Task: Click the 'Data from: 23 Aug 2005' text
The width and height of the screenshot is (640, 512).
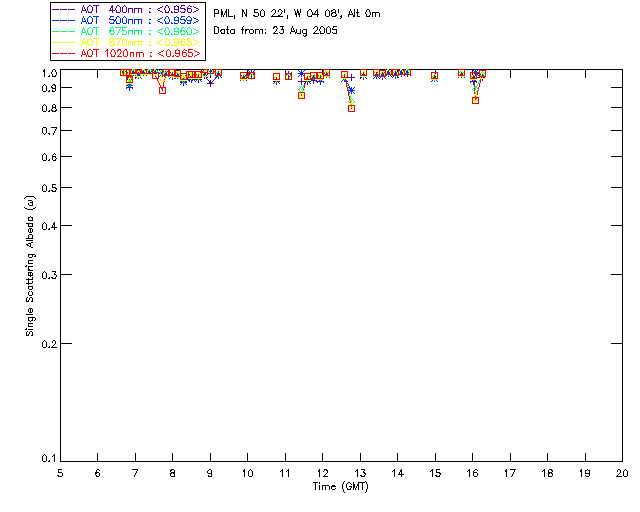Action: click(276, 31)
